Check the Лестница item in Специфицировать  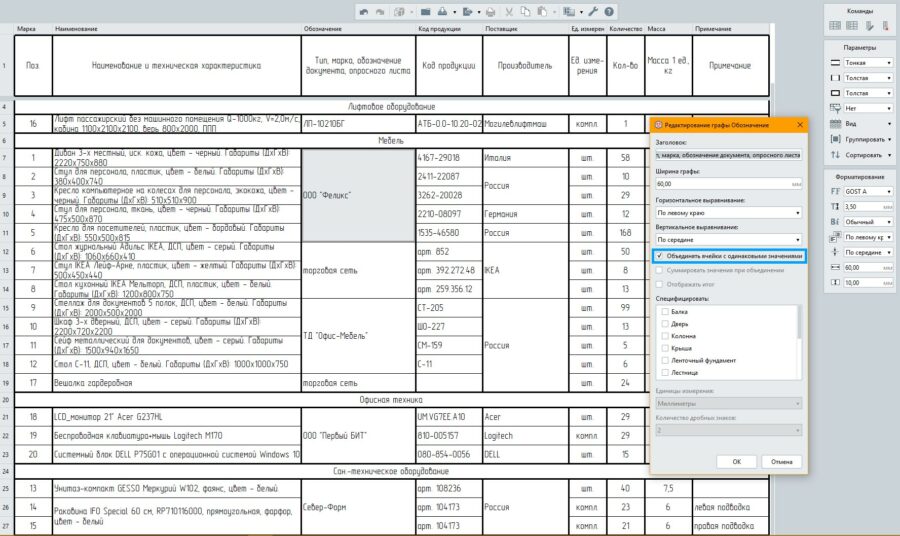click(665, 372)
